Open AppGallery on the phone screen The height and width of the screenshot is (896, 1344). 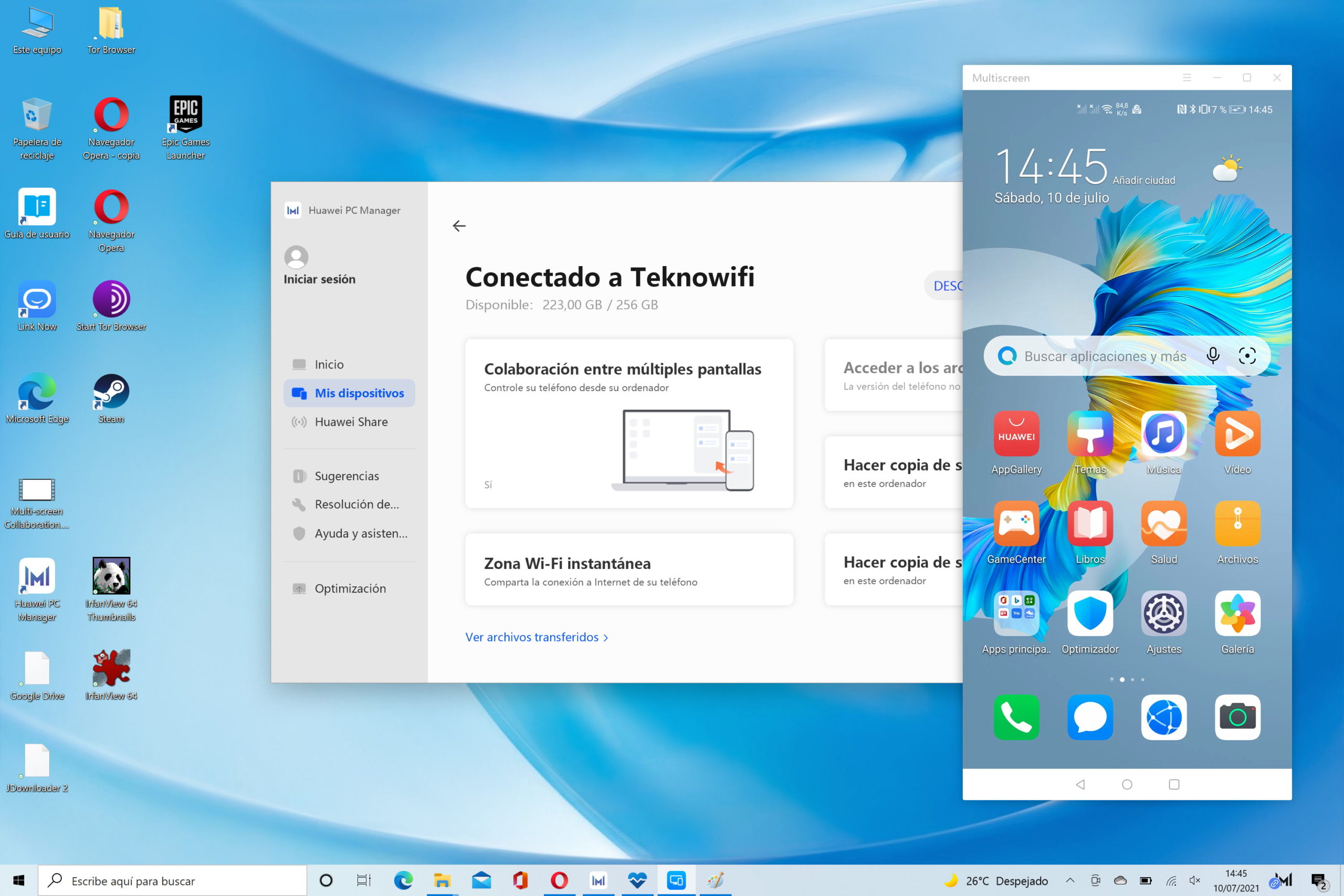coord(1016,434)
